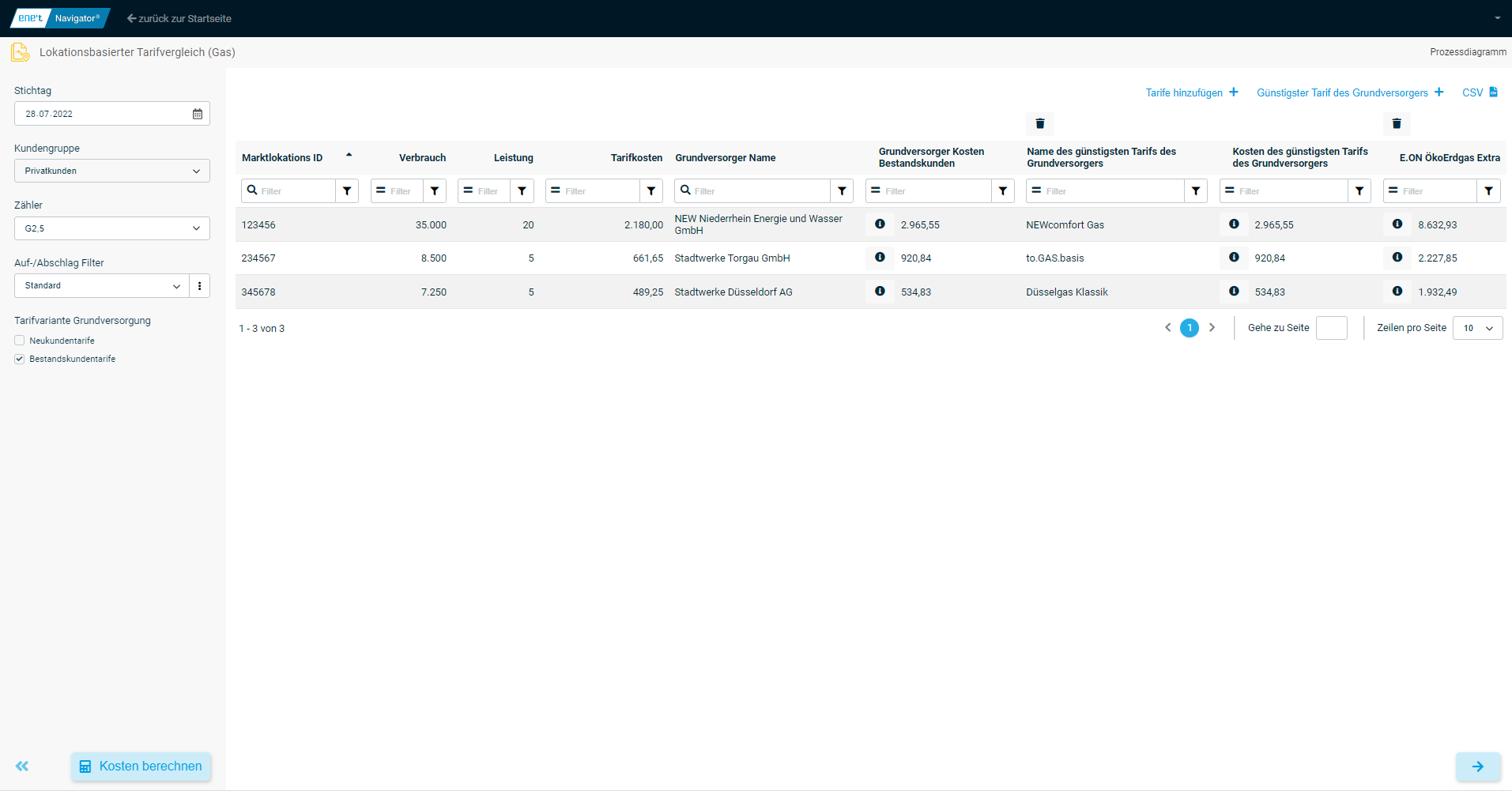Sort by the Tarifkosten column header
The width and height of the screenshot is (1512, 791).
(636, 158)
